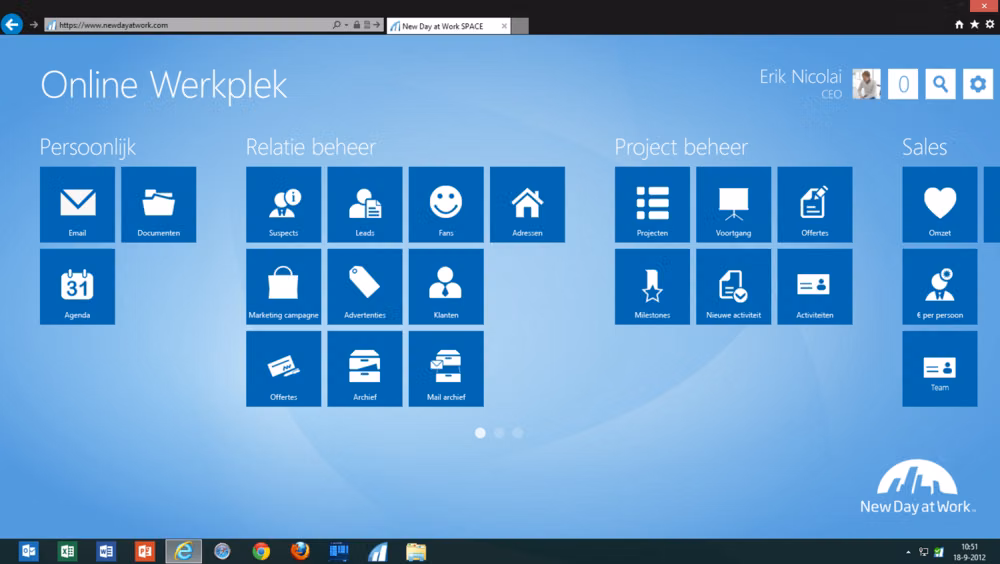Open the Mail archief tile
This screenshot has height=564, width=1000.
(x=446, y=369)
